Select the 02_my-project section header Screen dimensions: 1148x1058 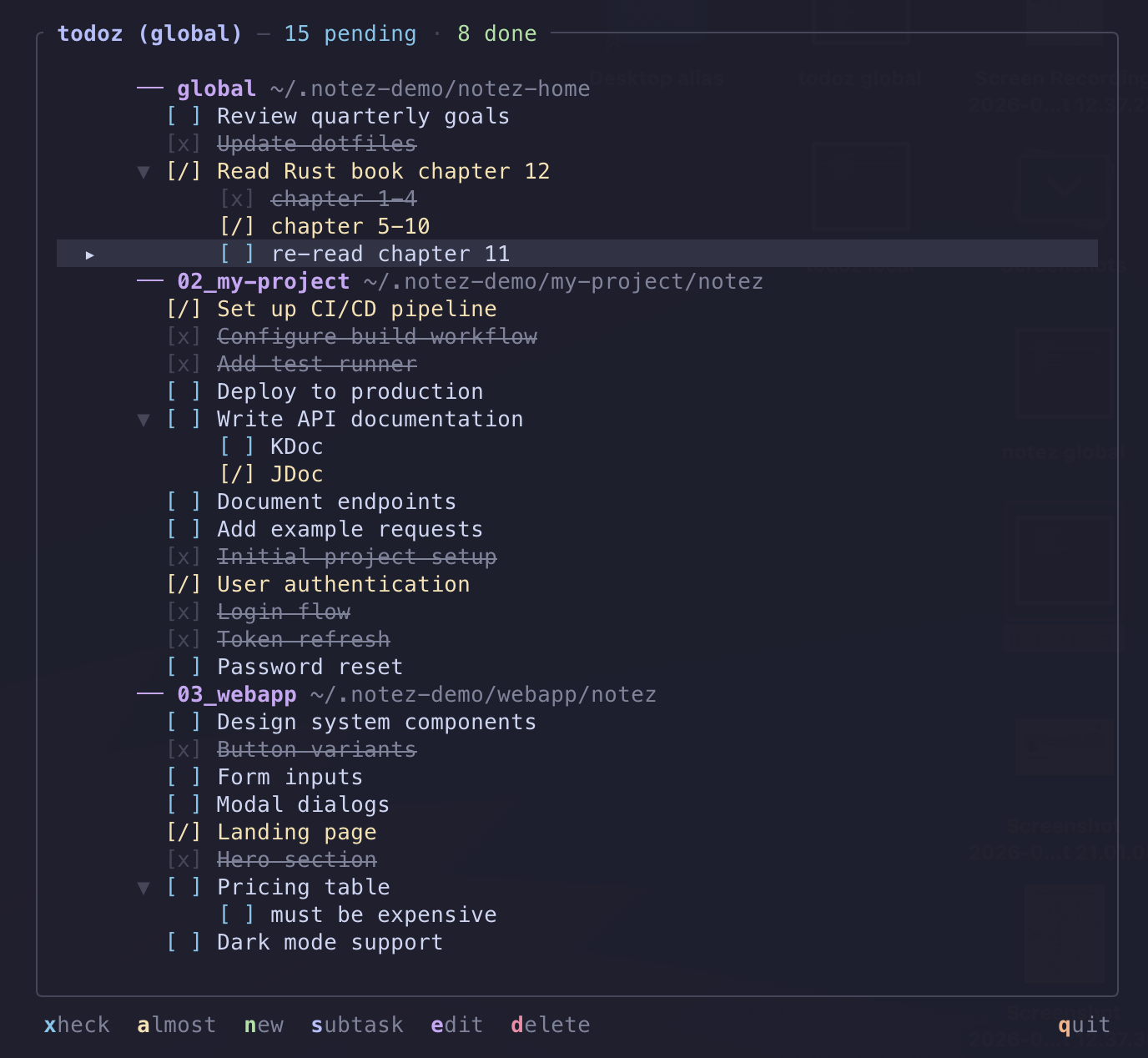[263, 281]
